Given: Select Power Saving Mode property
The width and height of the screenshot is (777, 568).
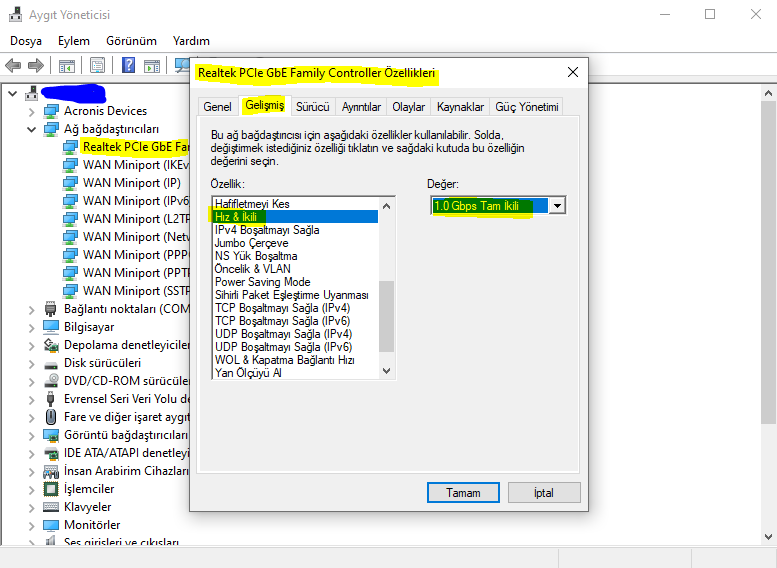Looking at the screenshot, I should (295, 282).
